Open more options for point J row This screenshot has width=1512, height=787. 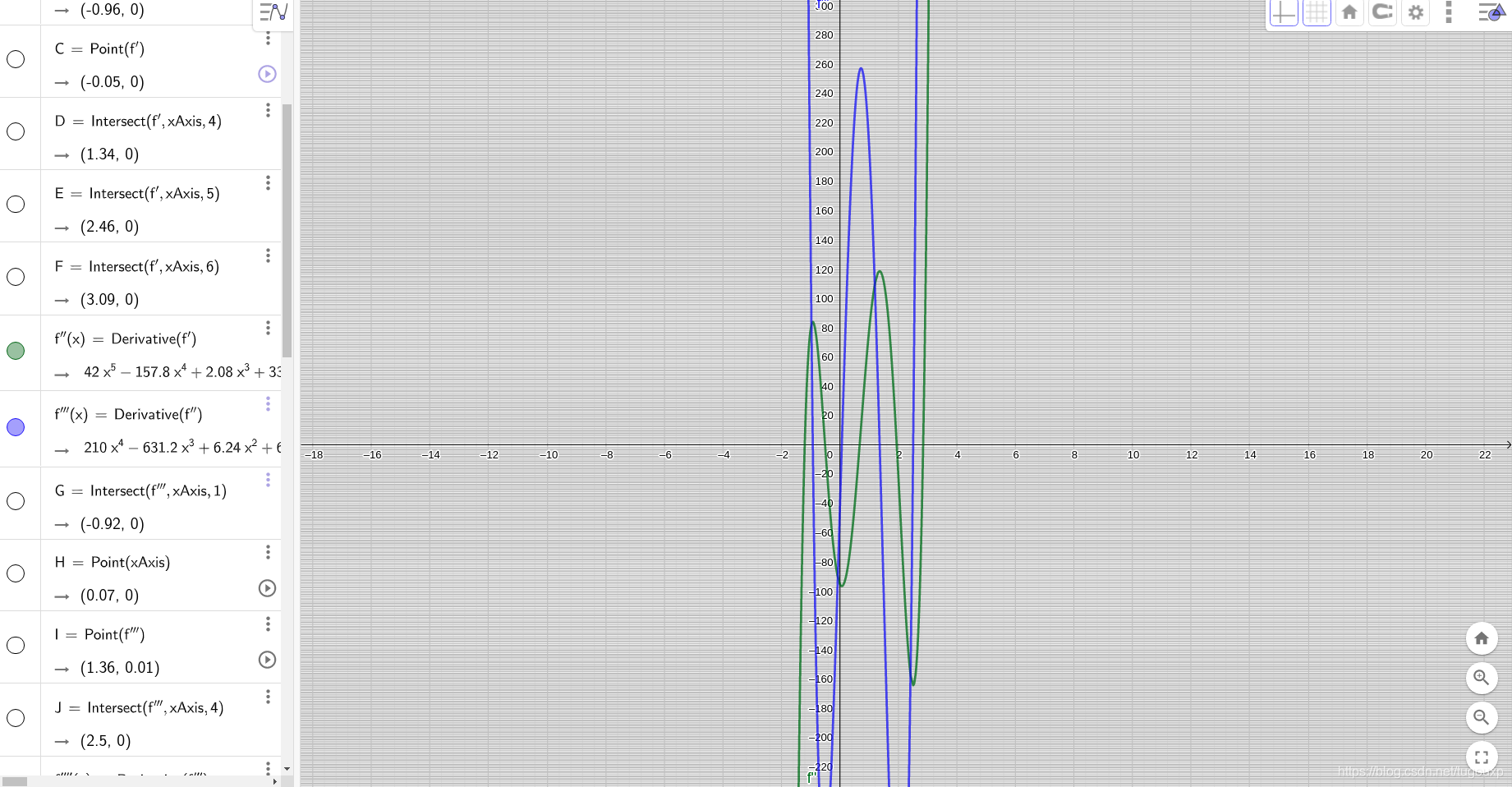click(x=268, y=696)
